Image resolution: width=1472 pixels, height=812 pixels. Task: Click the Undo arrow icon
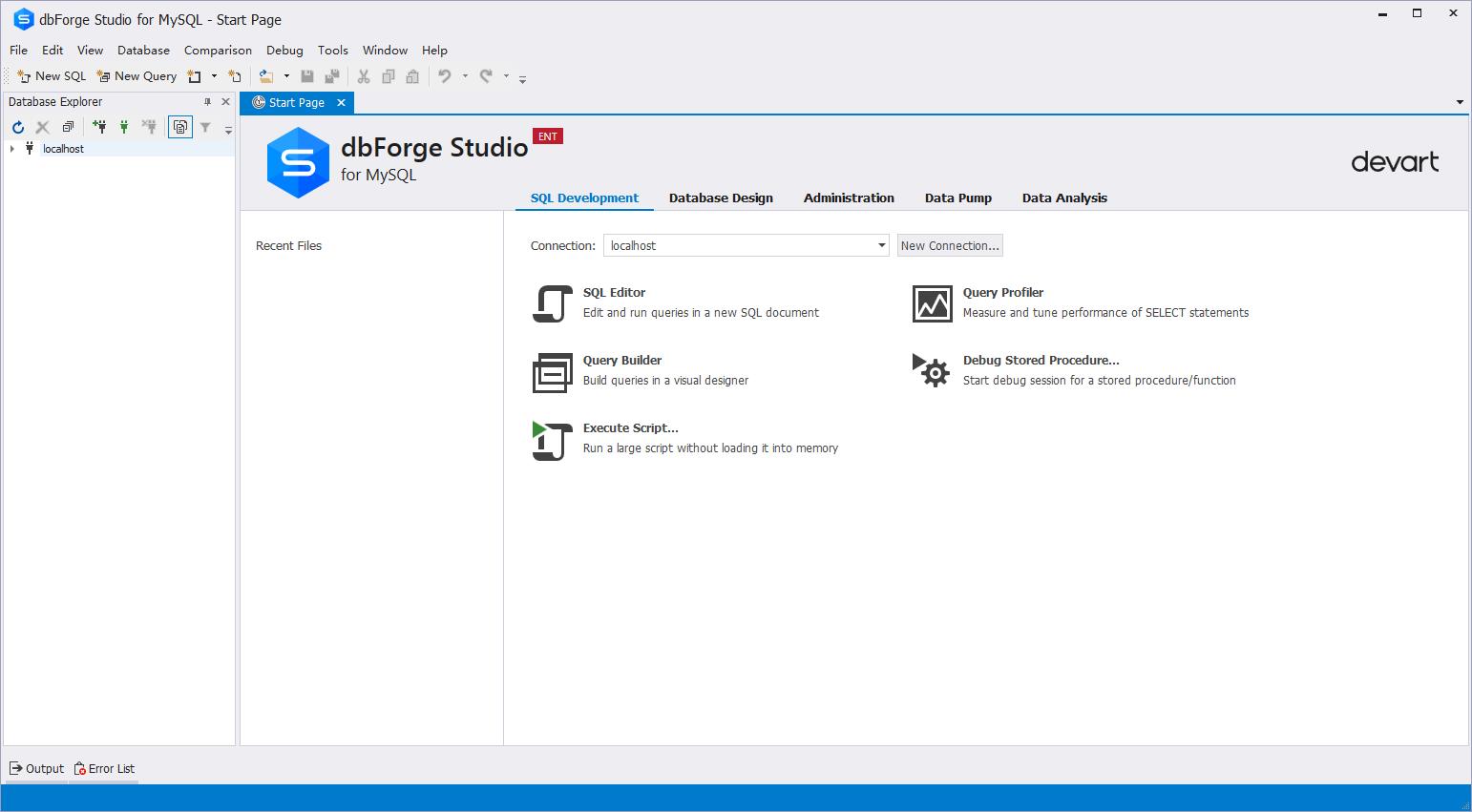click(x=446, y=76)
